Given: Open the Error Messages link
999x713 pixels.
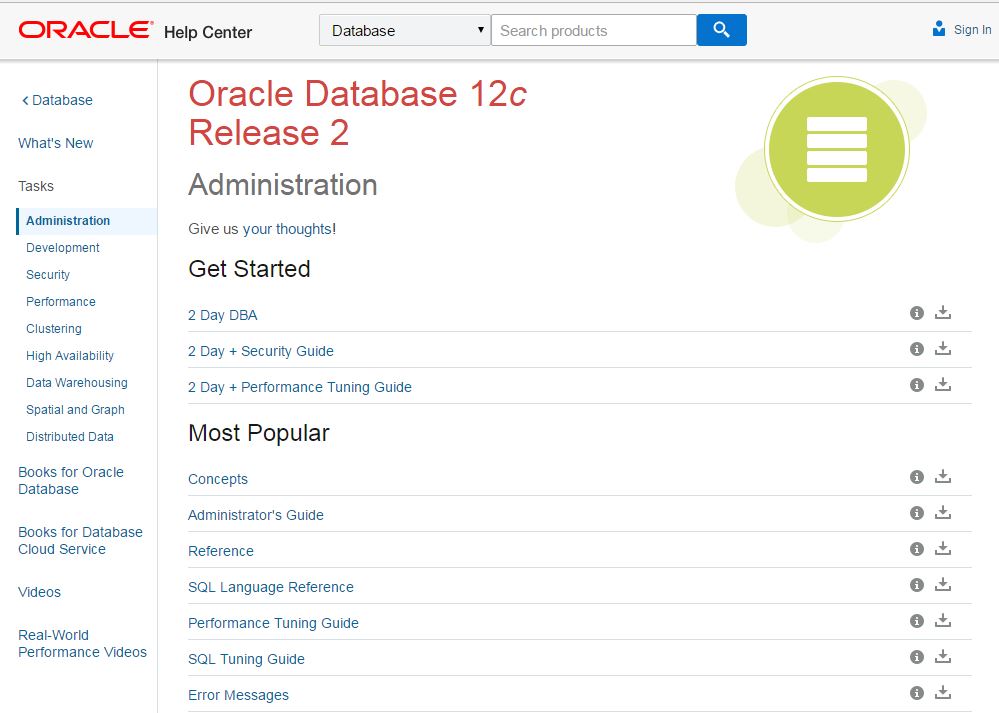Looking at the screenshot, I should coord(238,695).
